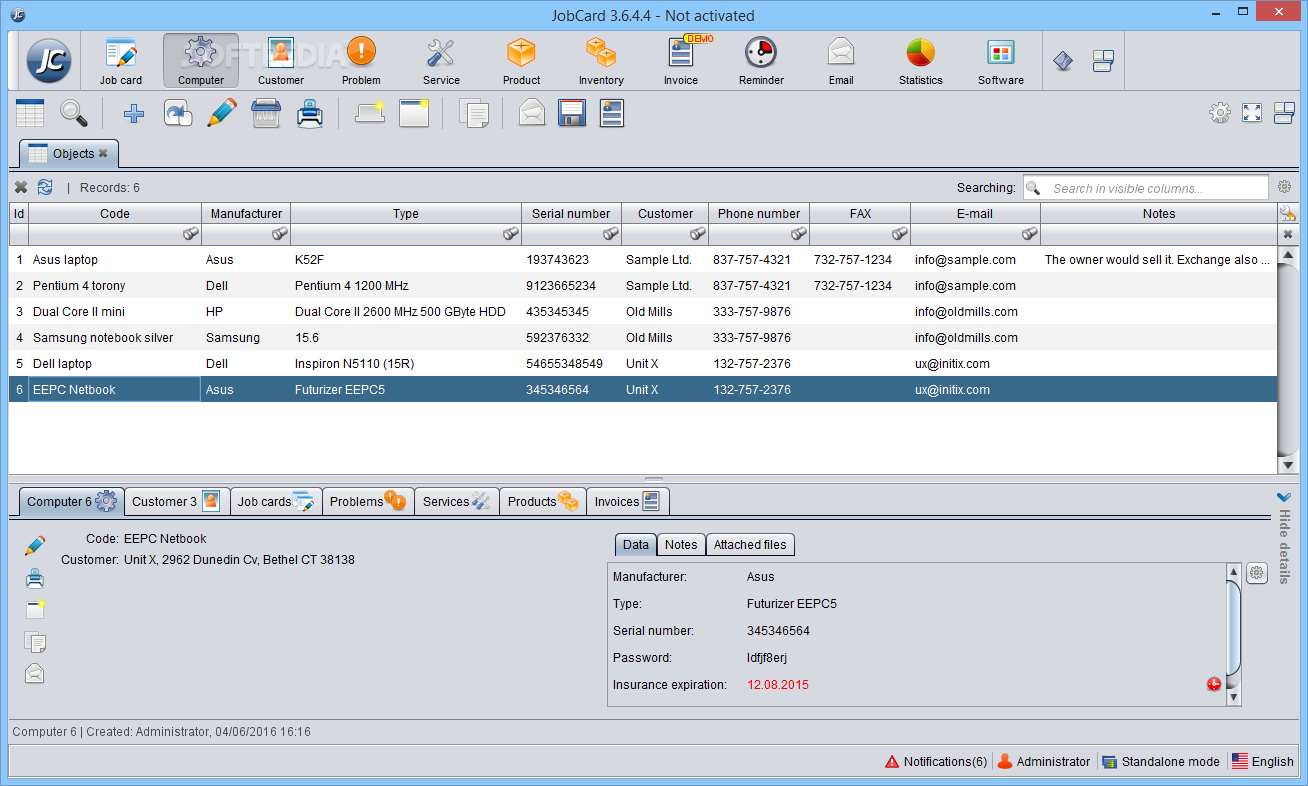
Task: Open the Type column filter
Action: (x=510, y=234)
